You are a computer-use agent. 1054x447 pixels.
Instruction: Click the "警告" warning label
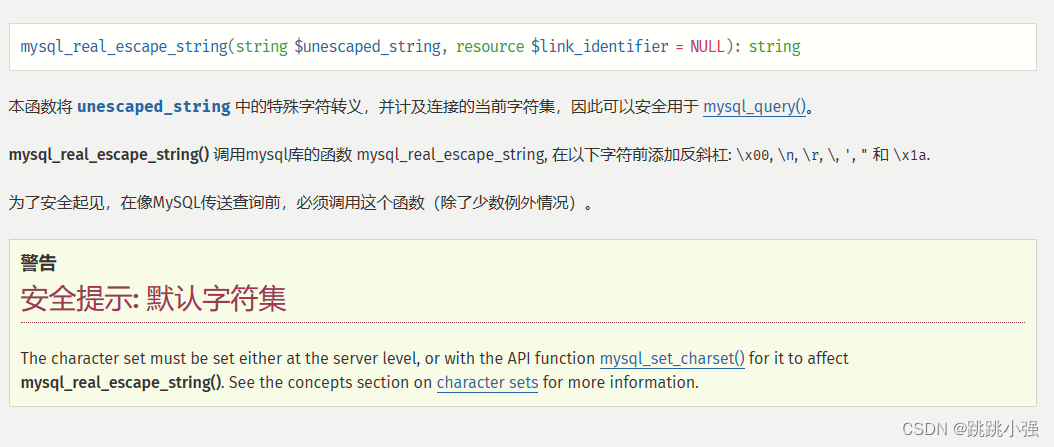pyautogui.click(x=38, y=263)
